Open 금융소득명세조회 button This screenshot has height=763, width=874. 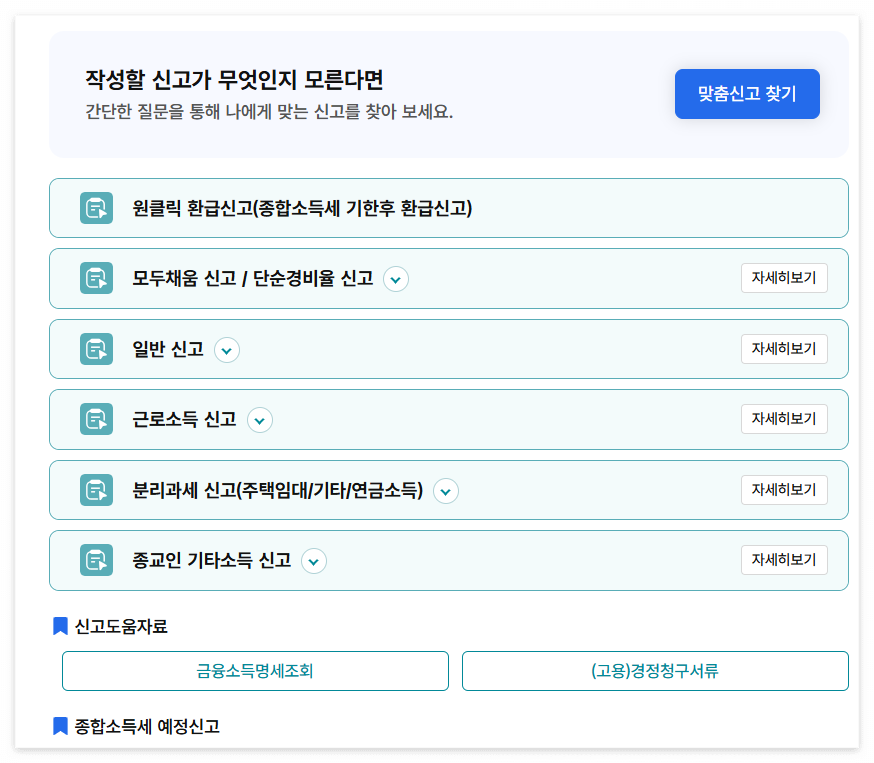tap(255, 670)
